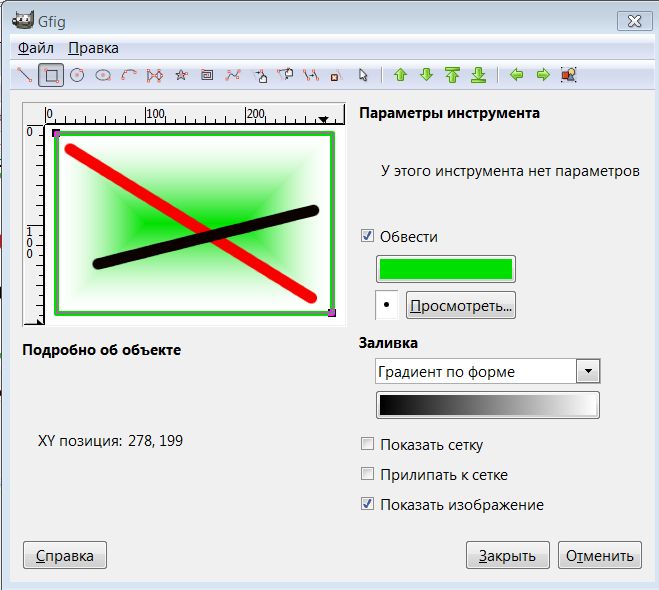The width and height of the screenshot is (659, 590).
Task: Click the Delete object tool
Action: (337, 75)
